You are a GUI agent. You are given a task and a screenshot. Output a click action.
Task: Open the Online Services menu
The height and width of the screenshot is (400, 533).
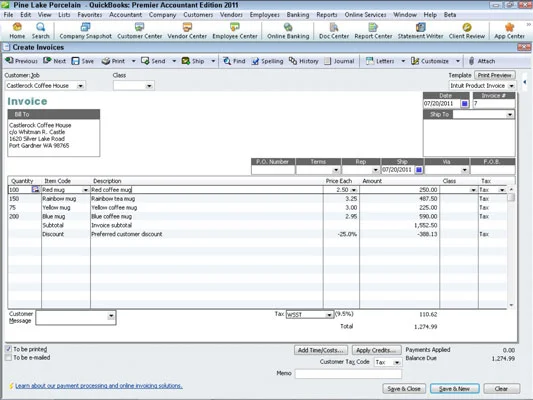tap(365, 15)
